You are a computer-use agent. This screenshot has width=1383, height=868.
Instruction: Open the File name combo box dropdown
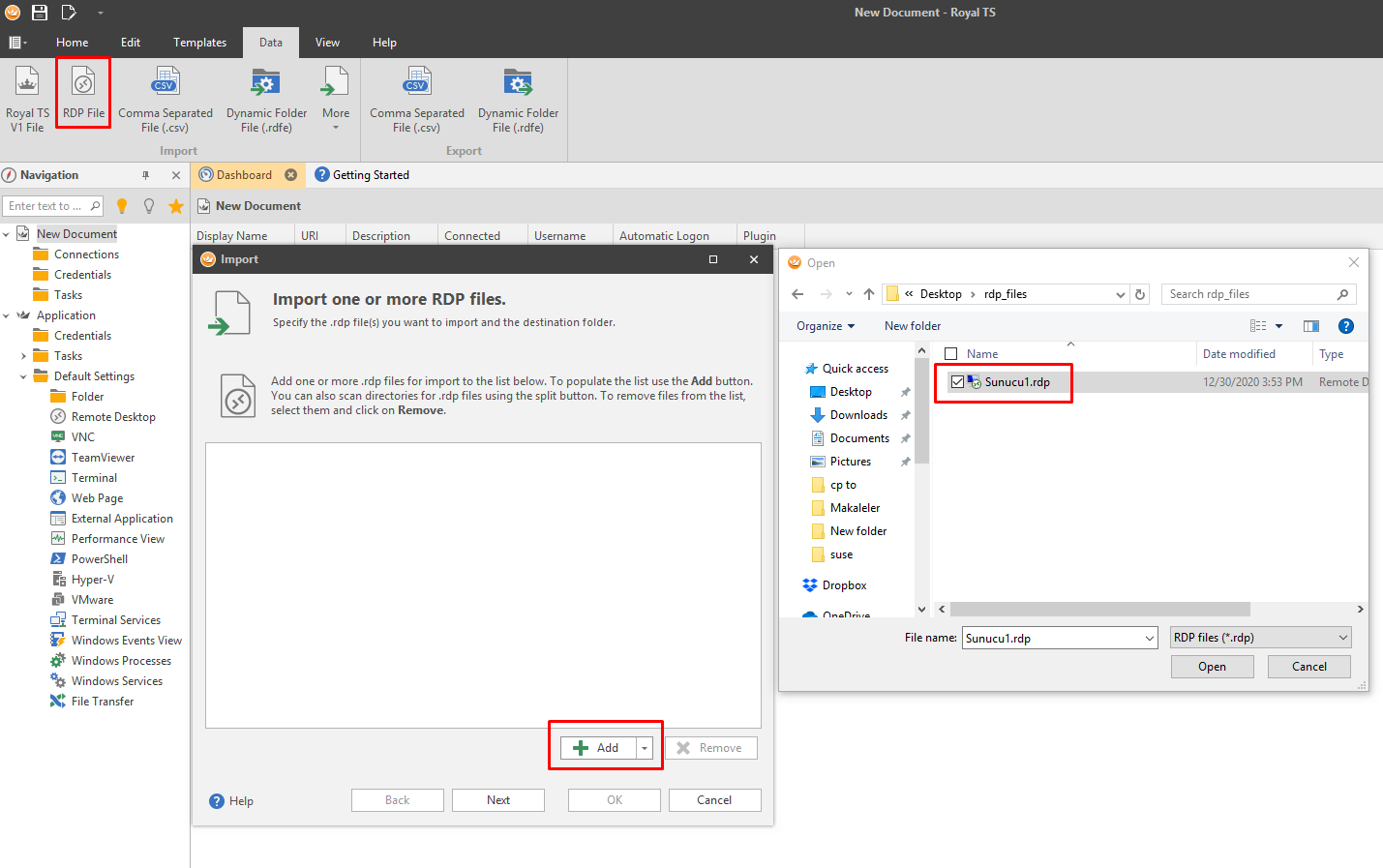point(1150,639)
